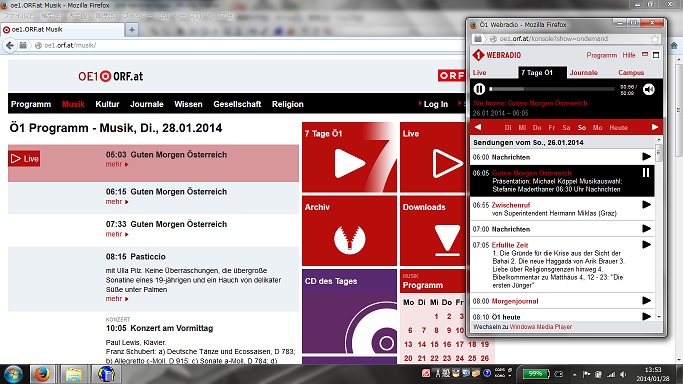Go to next day with right arrow
The image size is (683, 384).
(x=655, y=127)
